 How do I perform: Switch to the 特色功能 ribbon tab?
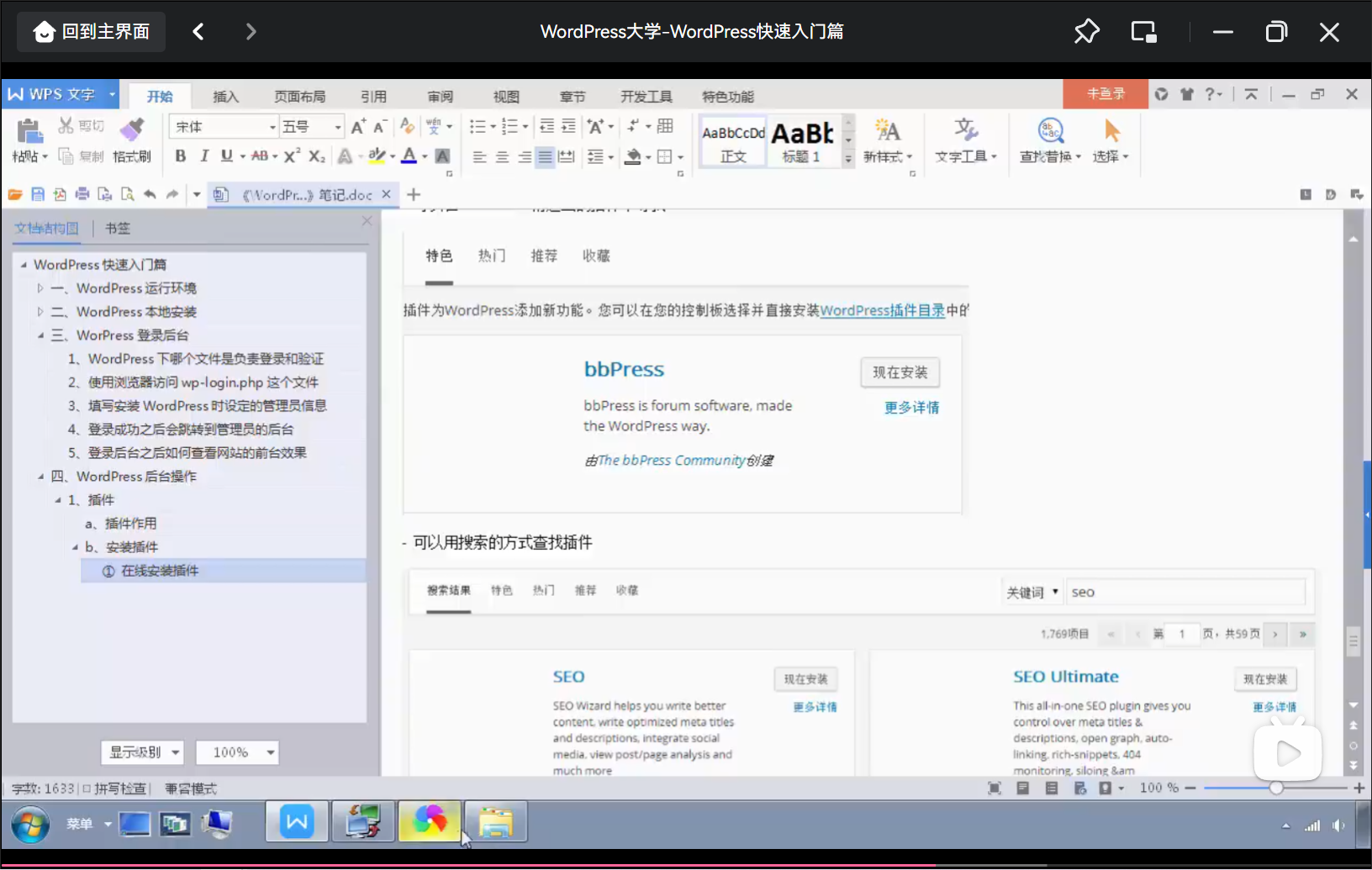click(x=728, y=97)
